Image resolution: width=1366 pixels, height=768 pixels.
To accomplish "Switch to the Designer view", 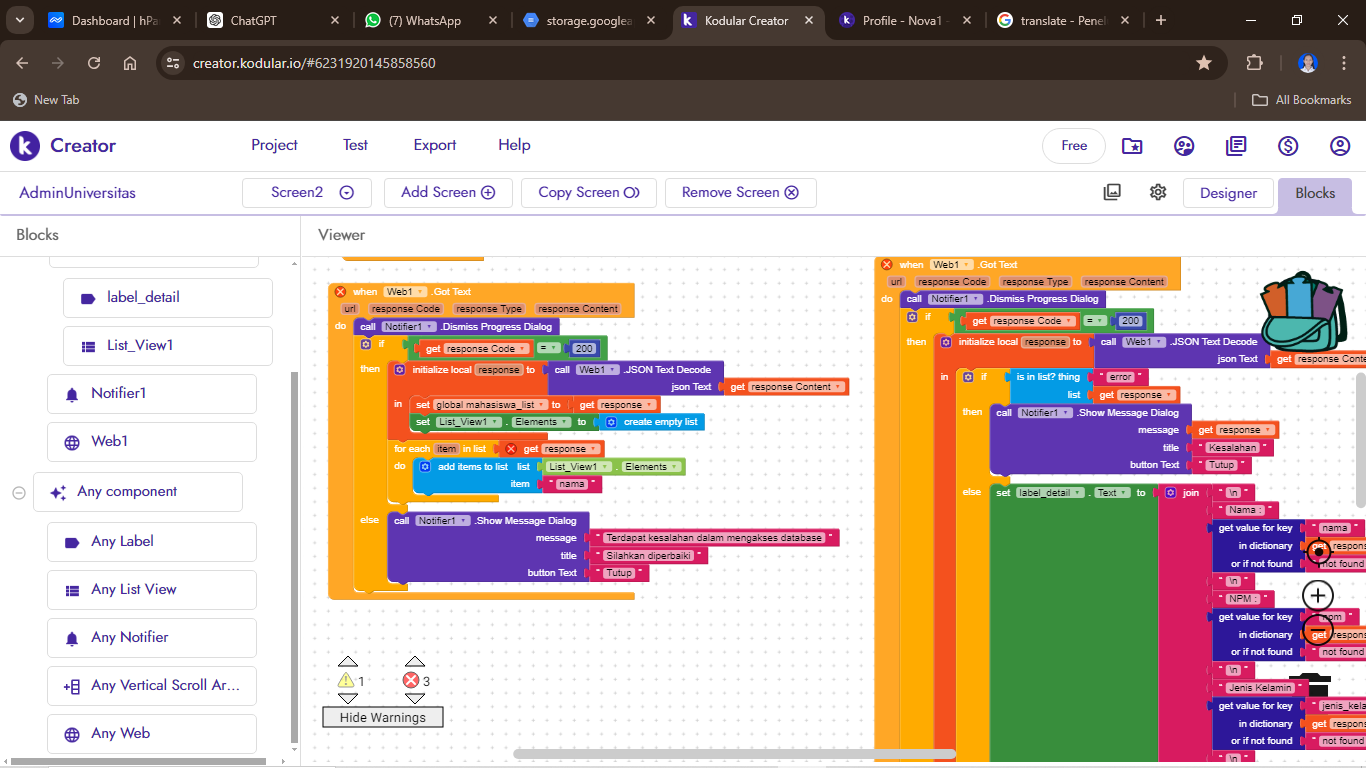I will pos(1228,193).
